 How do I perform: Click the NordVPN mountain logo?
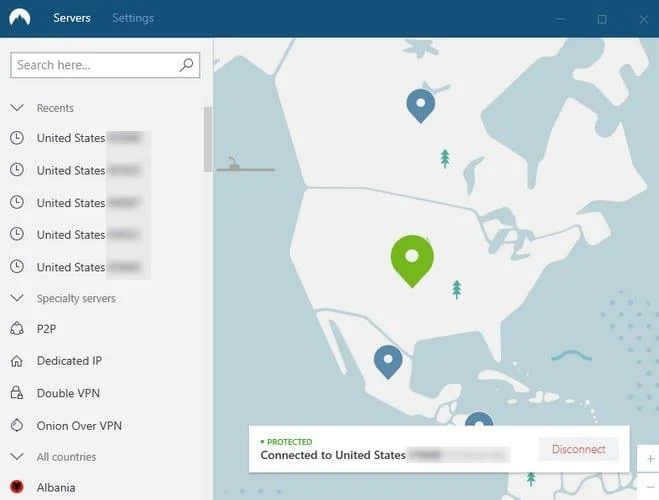pyautogui.click(x=20, y=17)
